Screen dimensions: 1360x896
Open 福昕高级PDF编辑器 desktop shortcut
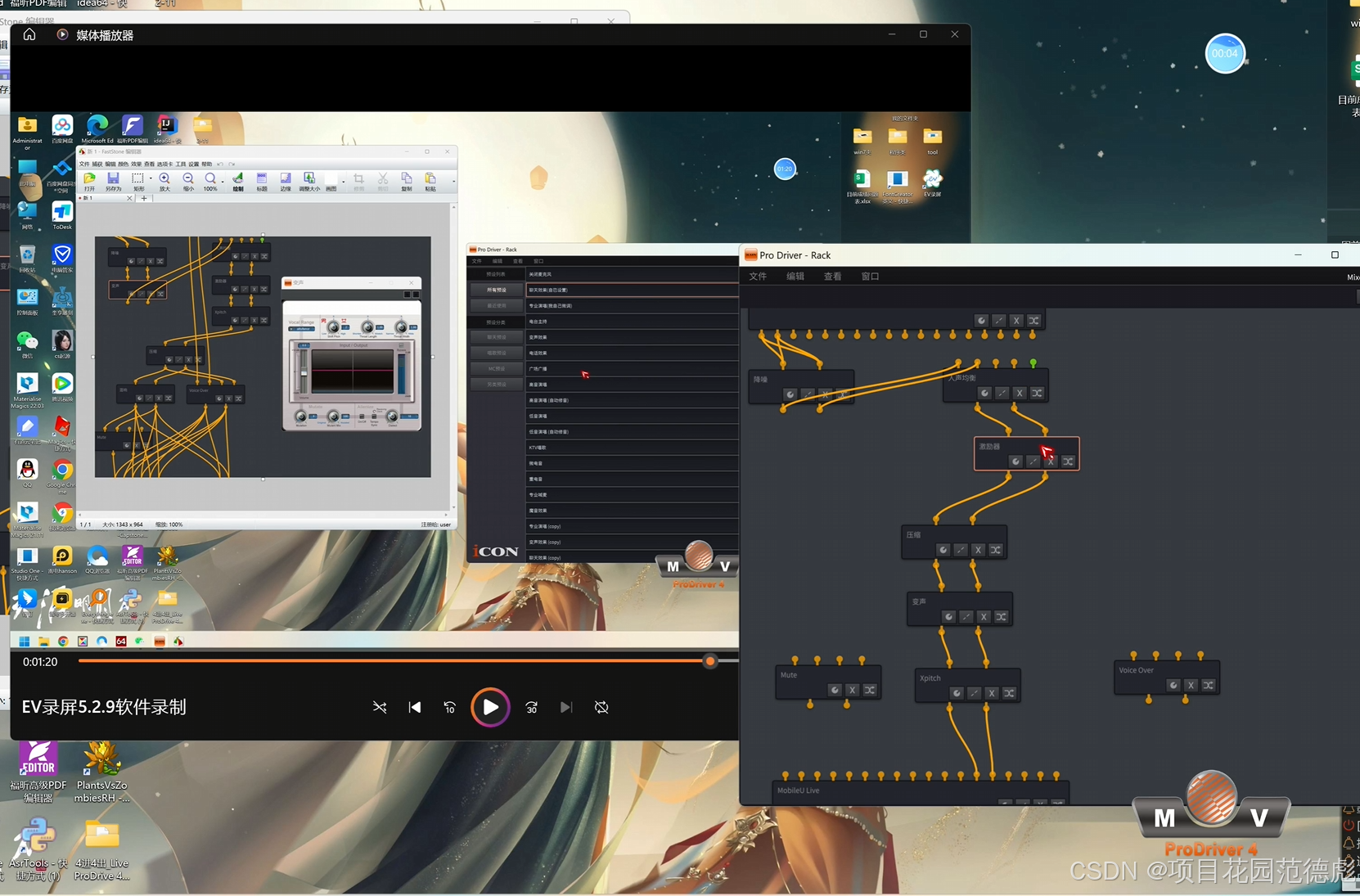click(38, 772)
